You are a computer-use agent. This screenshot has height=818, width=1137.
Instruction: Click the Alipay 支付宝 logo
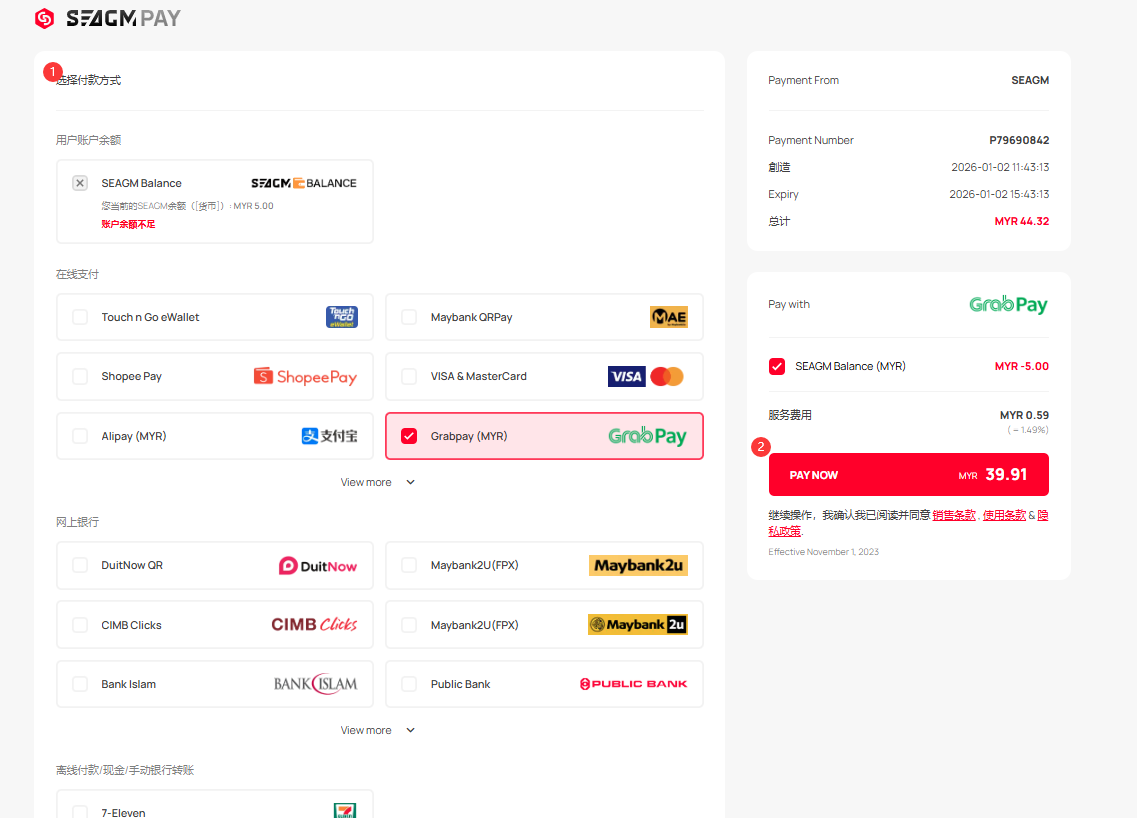click(329, 436)
